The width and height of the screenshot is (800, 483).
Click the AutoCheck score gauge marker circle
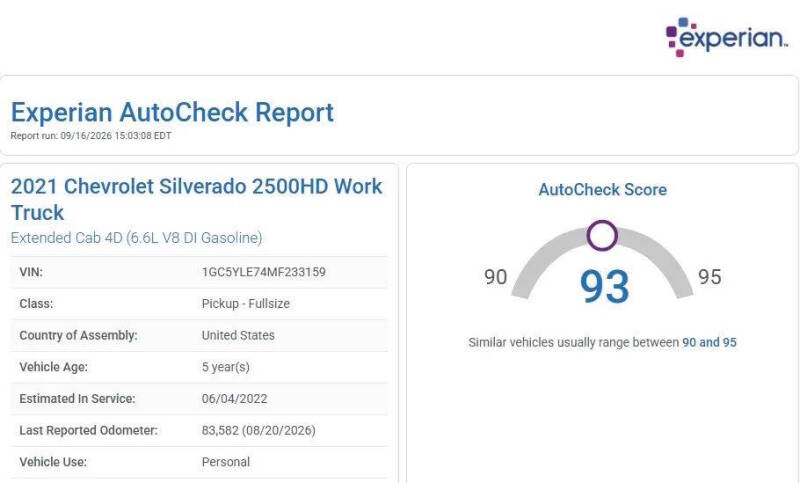pos(602,235)
